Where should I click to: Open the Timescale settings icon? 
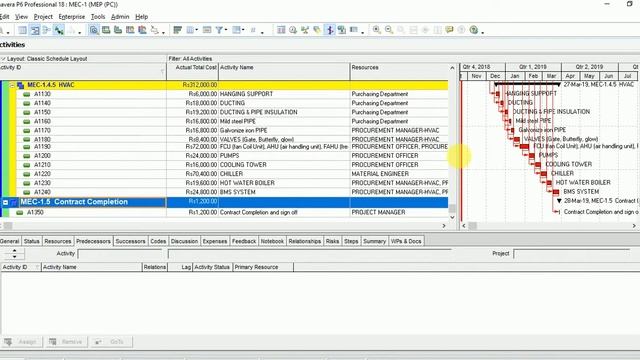coord(207,30)
